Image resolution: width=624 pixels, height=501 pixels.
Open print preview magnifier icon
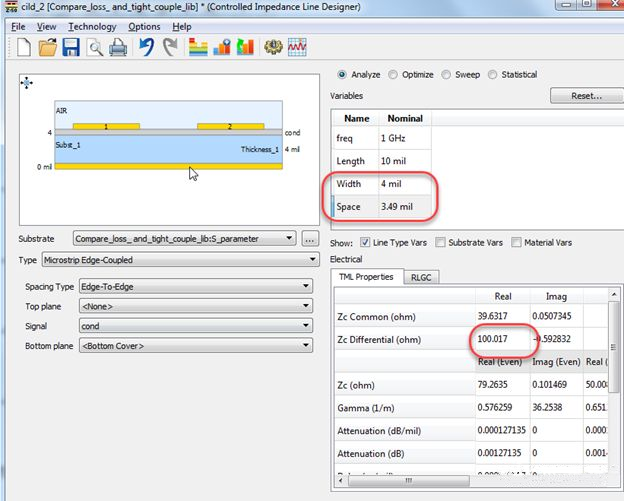(x=94, y=47)
